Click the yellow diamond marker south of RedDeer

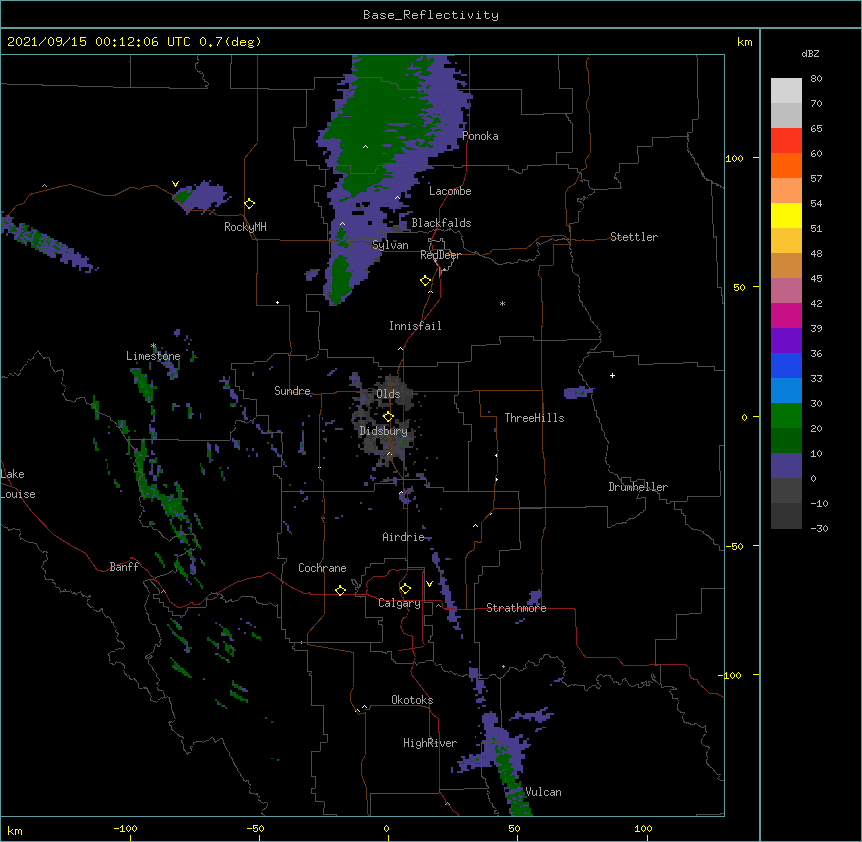(426, 281)
